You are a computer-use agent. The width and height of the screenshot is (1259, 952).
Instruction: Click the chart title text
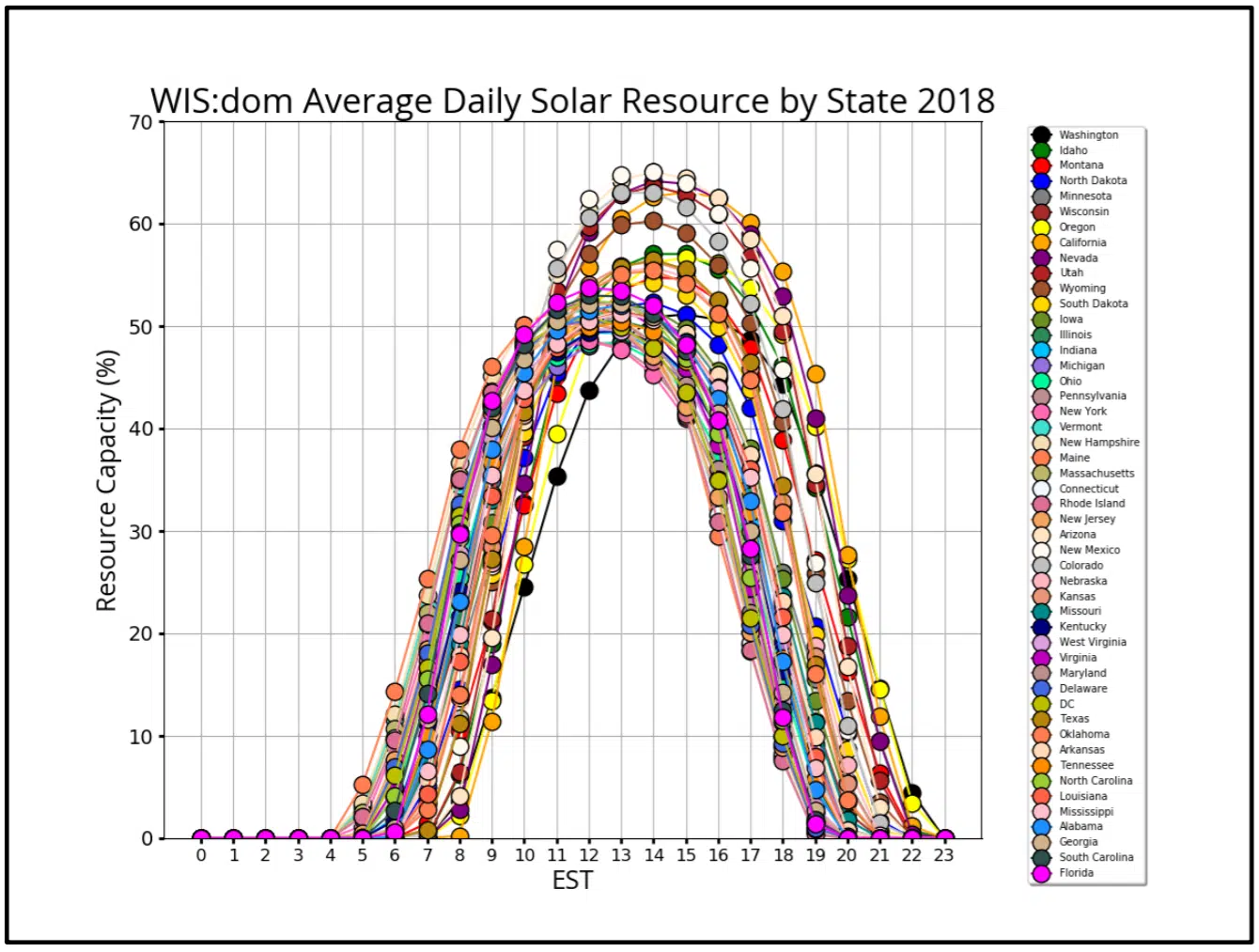coord(572,101)
